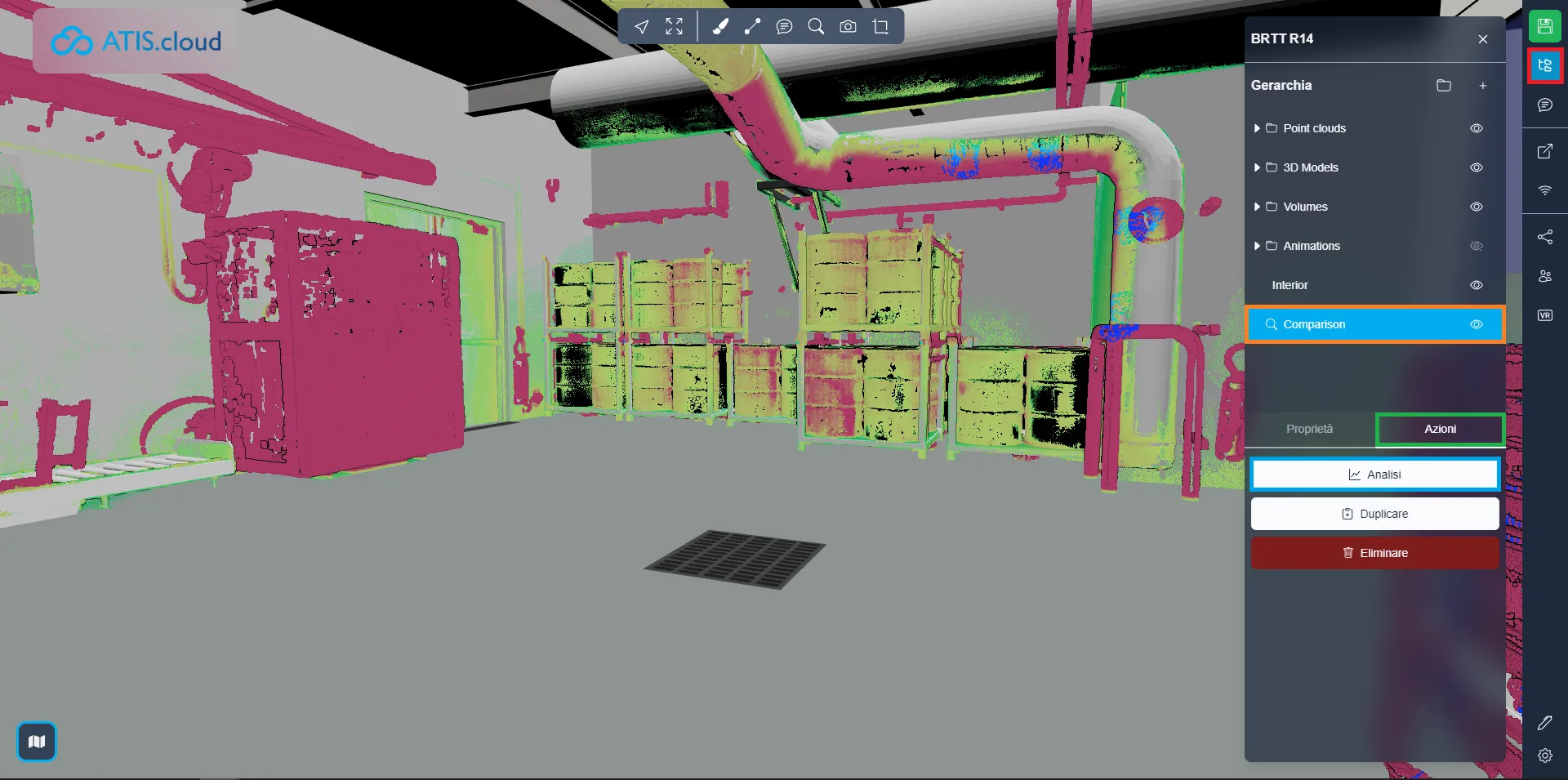The image size is (1568, 780).
Task: Take a screenshot with camera icon
Action: tap(849, 27)
